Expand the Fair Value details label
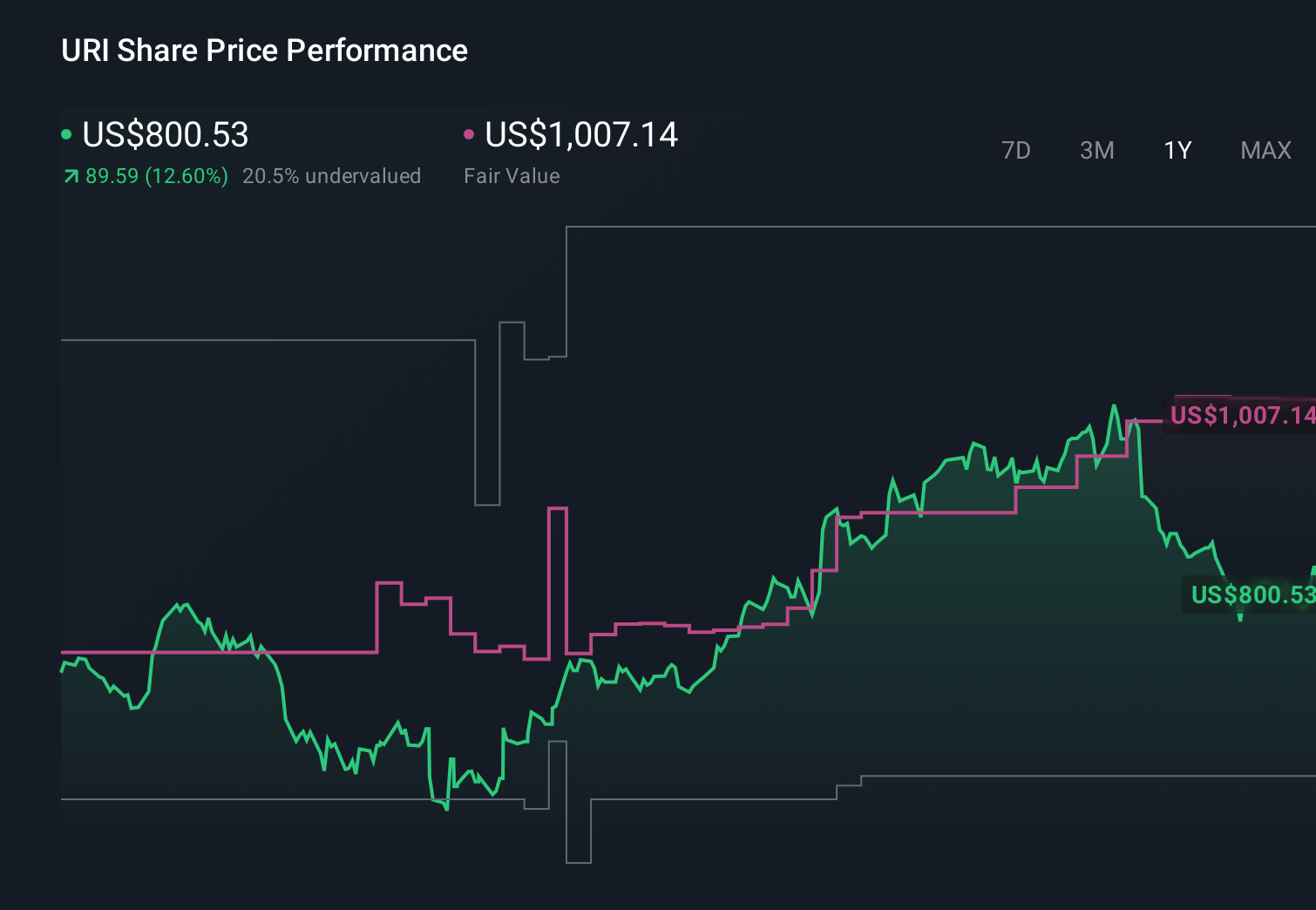Image resolution: width=1316 pixels, height=910 pixels. pyautogui.click(x=512, y=175)
